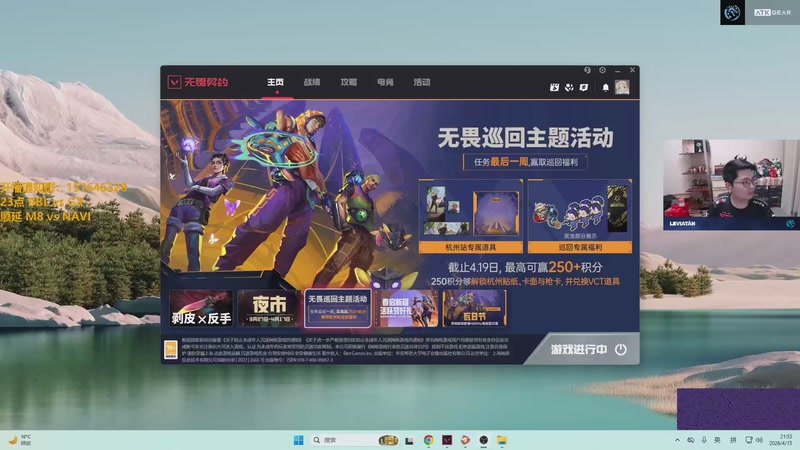Click the microphone tray icon
This screenshot has height=450, width=800.
(704, 440)
